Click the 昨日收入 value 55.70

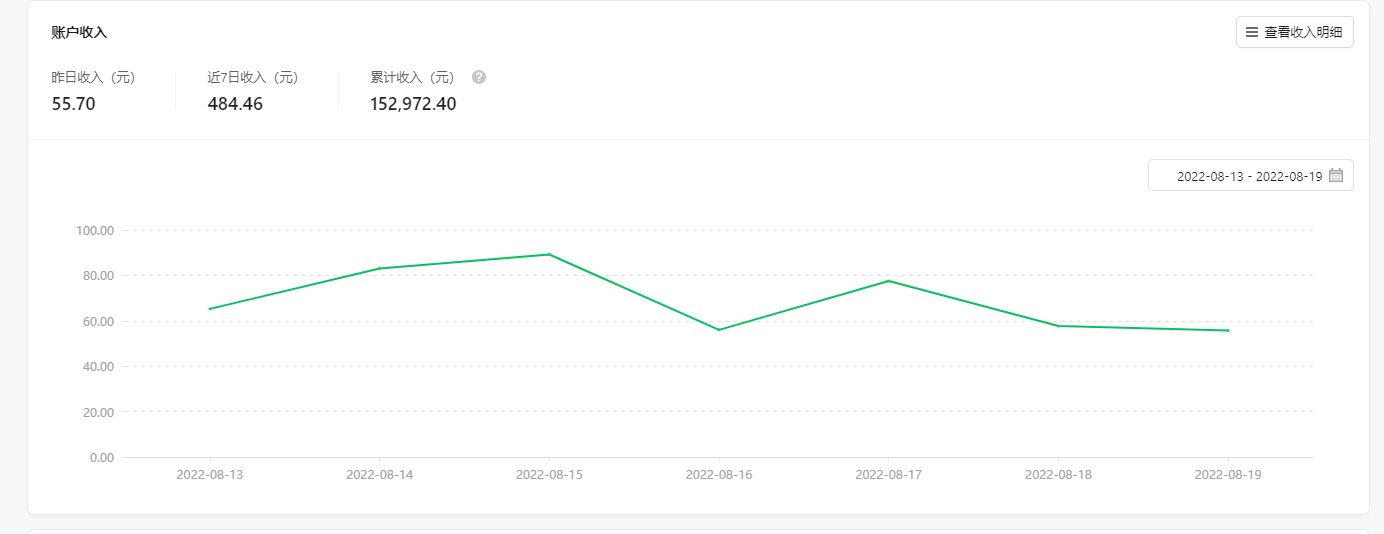point(73,104)
